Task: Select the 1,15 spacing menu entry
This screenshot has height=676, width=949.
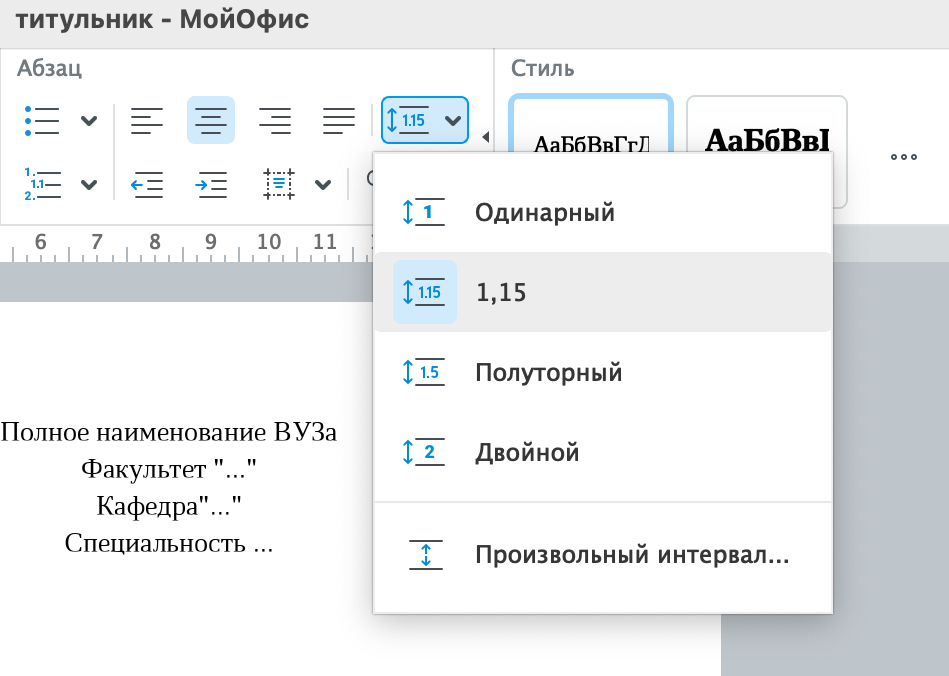Action: (x=603, y=292)
